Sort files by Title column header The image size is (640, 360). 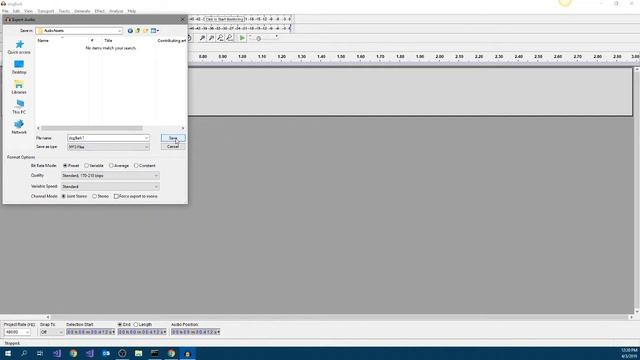(108, 40)
